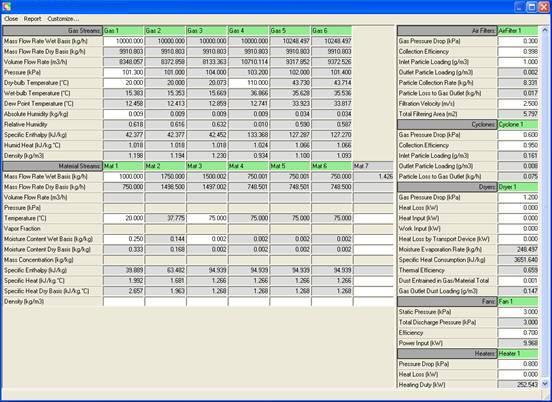
Task: Open the Customize... menu
Action: (x=63, y=19)
